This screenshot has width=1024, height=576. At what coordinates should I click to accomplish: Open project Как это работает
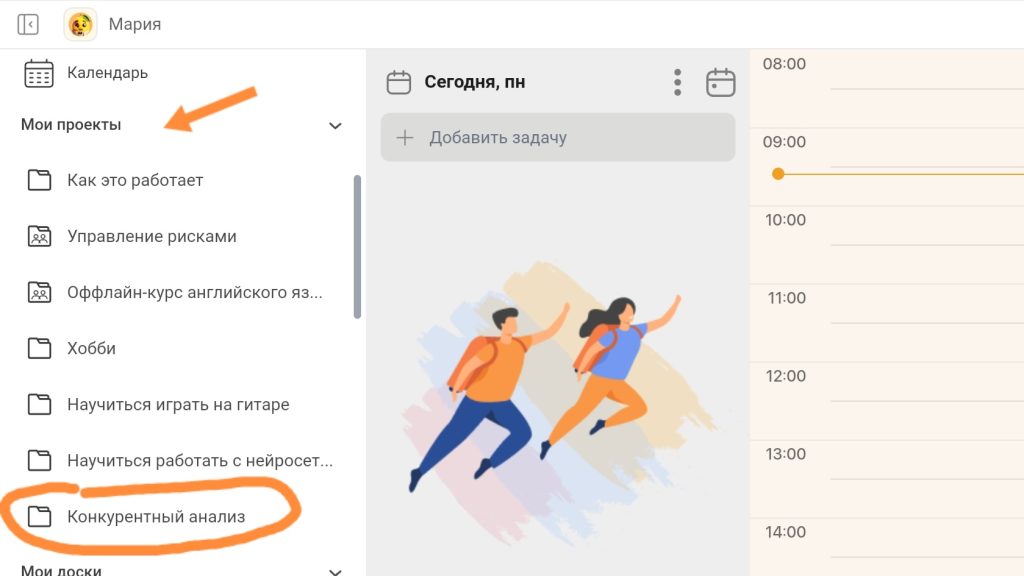click(135, 180)
